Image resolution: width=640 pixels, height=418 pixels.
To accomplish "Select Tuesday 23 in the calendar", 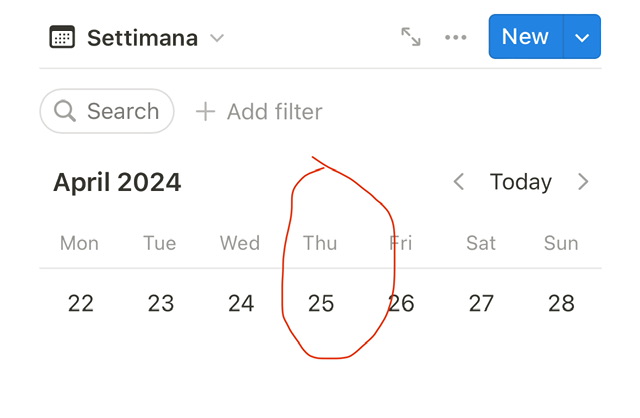I will (x=160, y=303).
